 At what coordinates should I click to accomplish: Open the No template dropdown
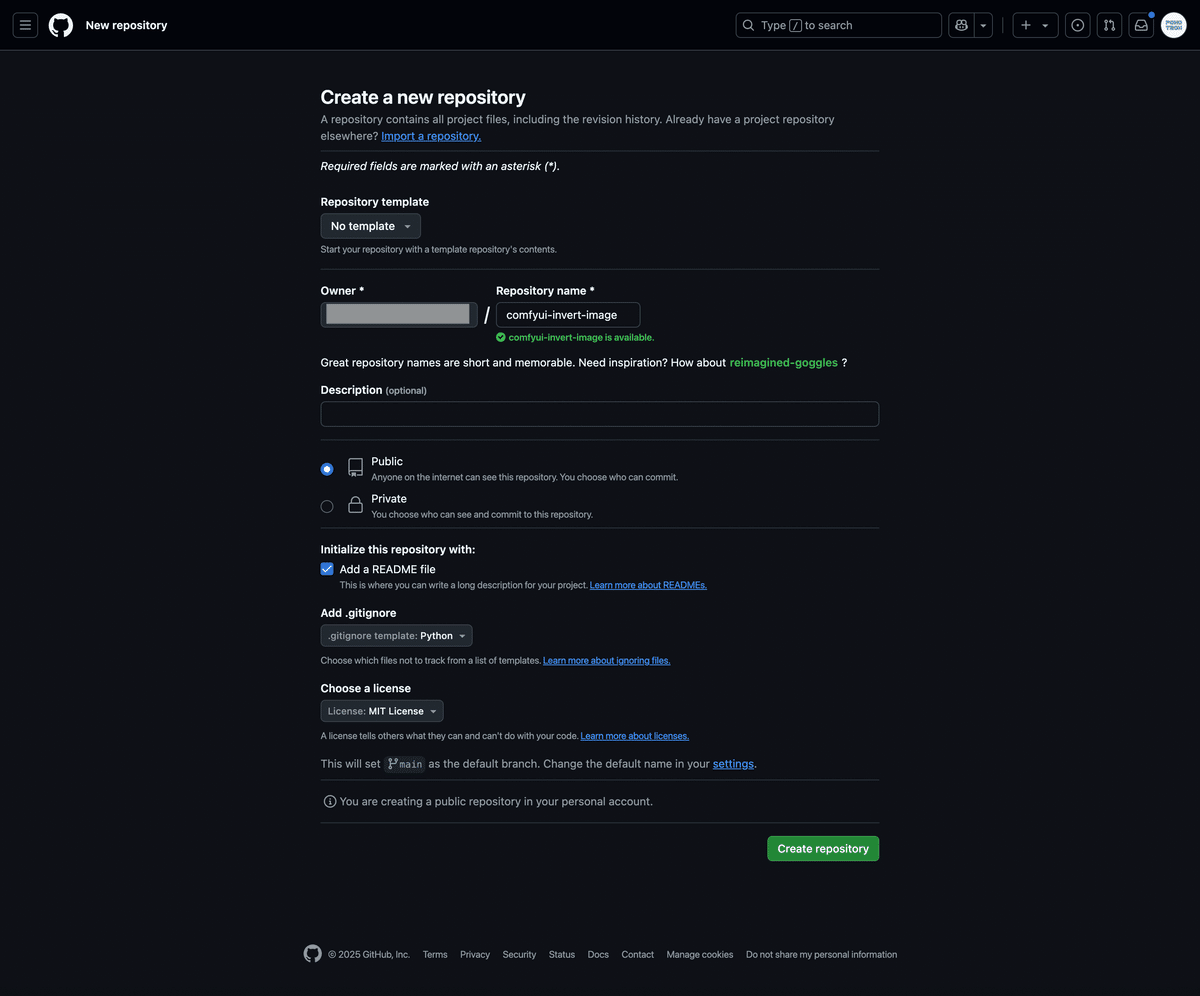tap(370, 226)
